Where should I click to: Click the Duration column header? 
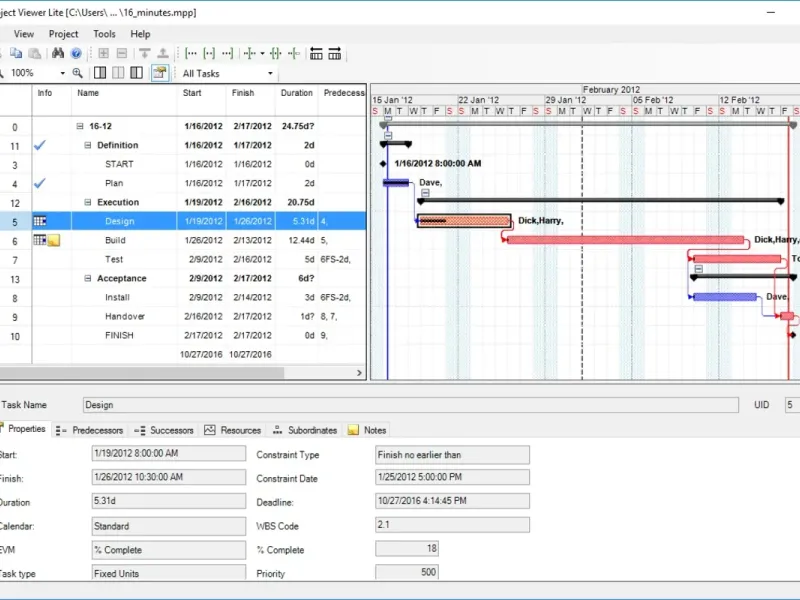point(296,93)
